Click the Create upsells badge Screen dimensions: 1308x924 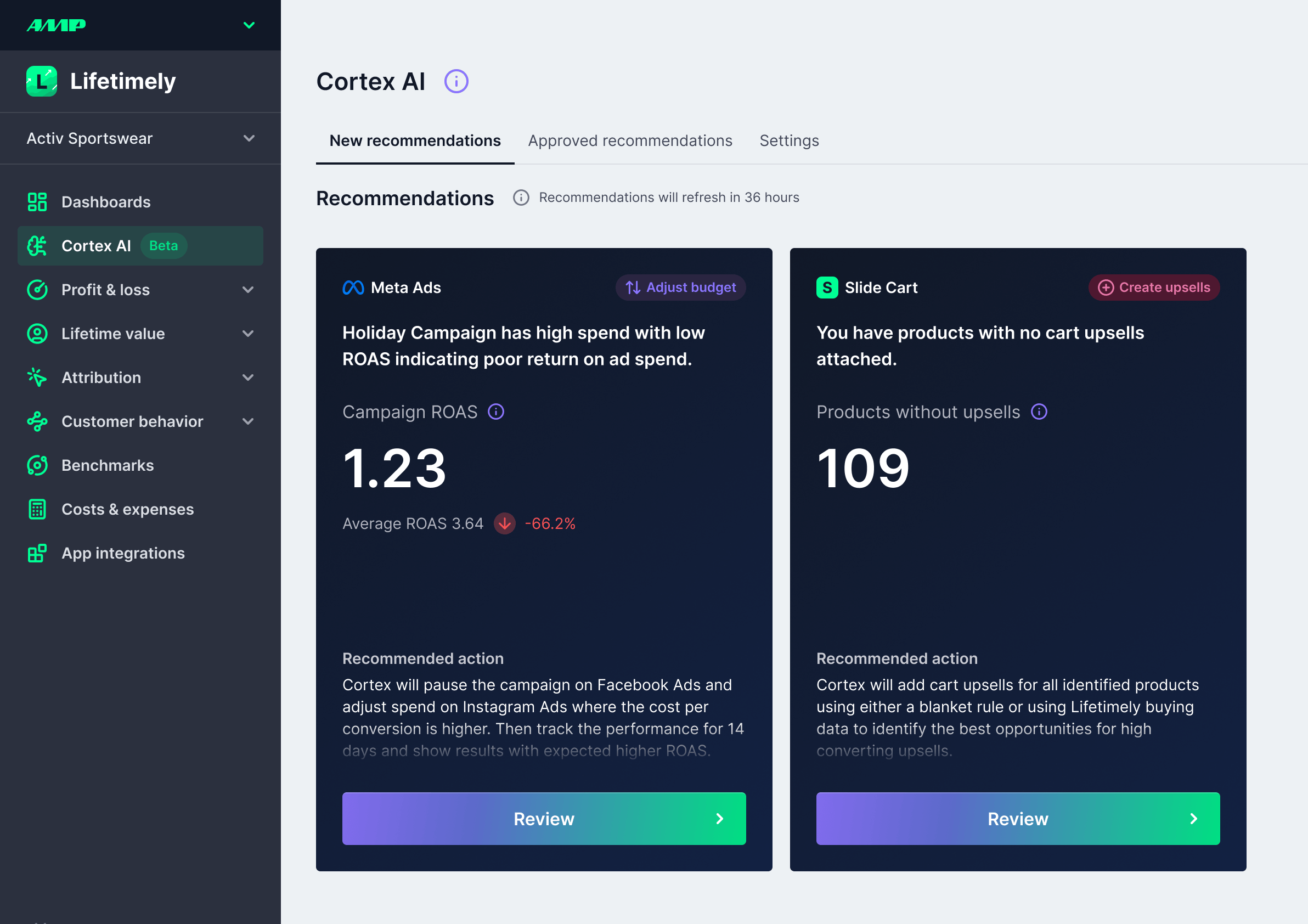[x=1154, y=288]
